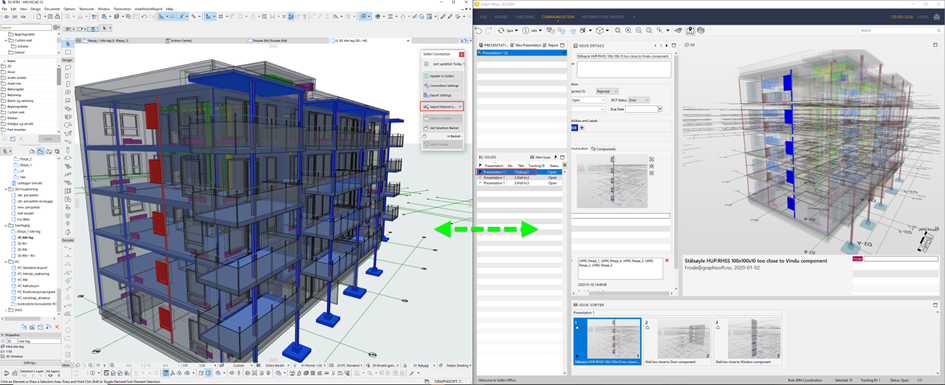945x385 pixels.
Task: Click the Marquee tool in ARCHICAD toolbox
Action: point(68,52)
